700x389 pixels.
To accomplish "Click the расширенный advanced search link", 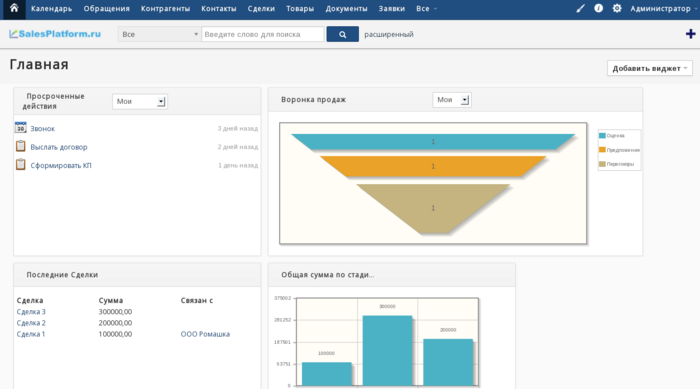I will pyautogui.click(x=389, y=34).
